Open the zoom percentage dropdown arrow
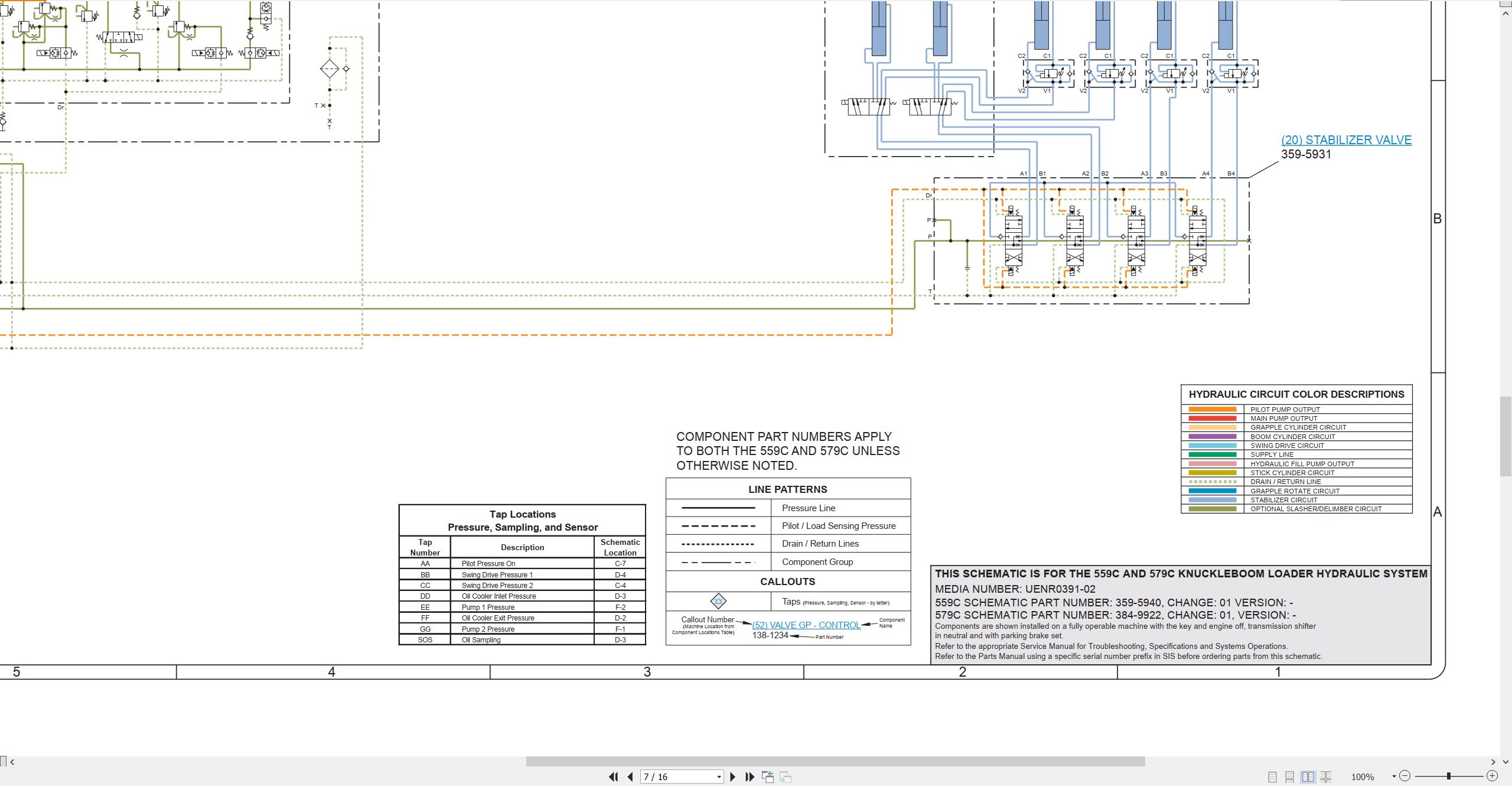 pyautogui.click(x=1394, y=776)
